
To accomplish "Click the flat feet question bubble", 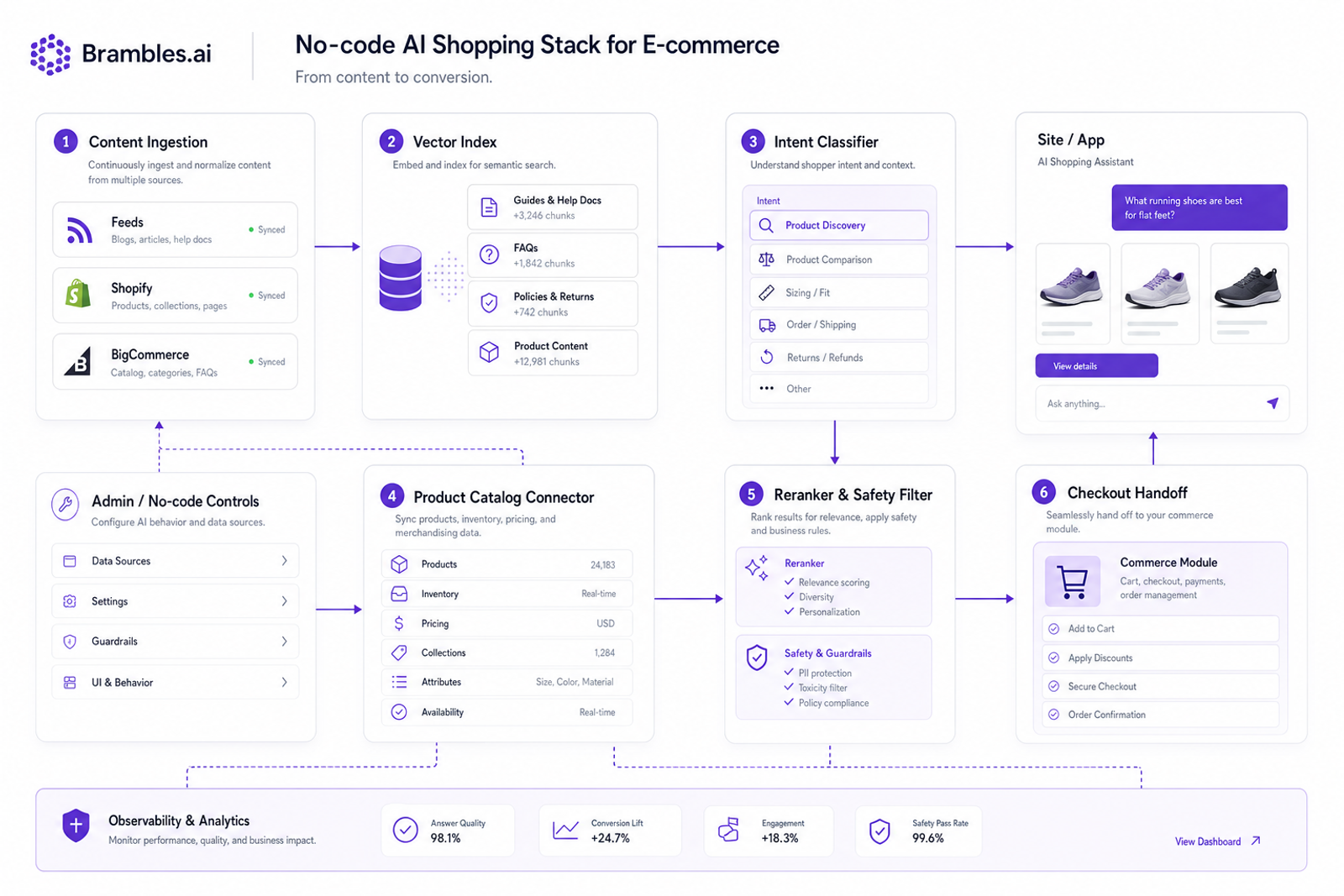I will (x=1199, y=207).
